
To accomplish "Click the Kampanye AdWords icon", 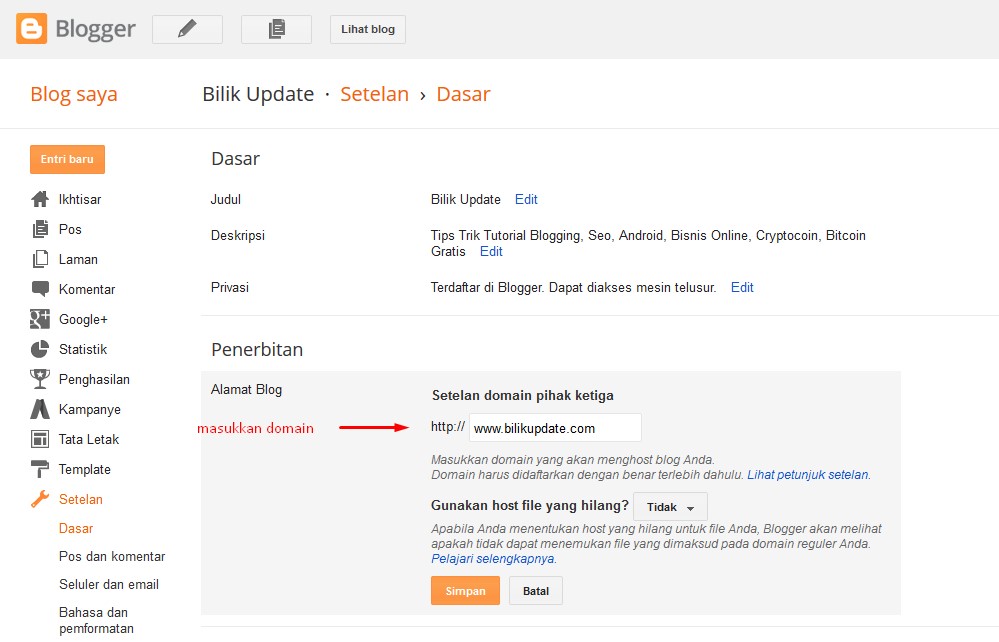I will point(40,409).
